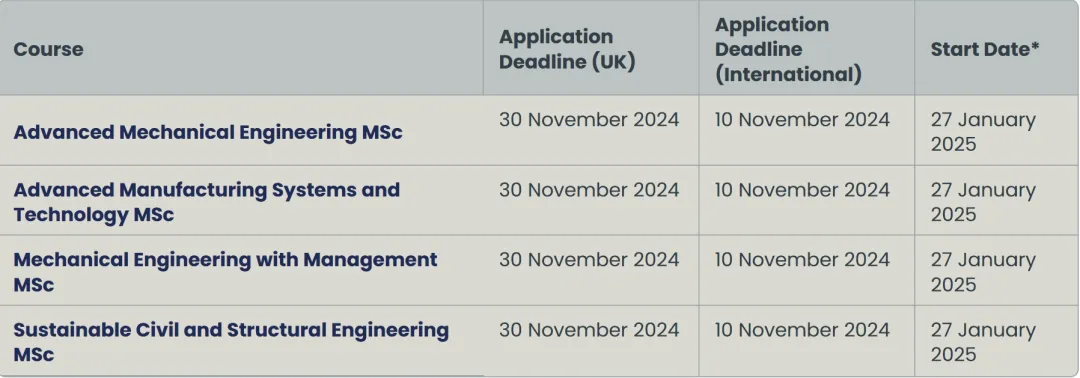This screenshot has width=1080, height=378.
Task: Select start date for Advanced Mechanical Engineering
Action: pyautogui.click(x=984, y=132)
